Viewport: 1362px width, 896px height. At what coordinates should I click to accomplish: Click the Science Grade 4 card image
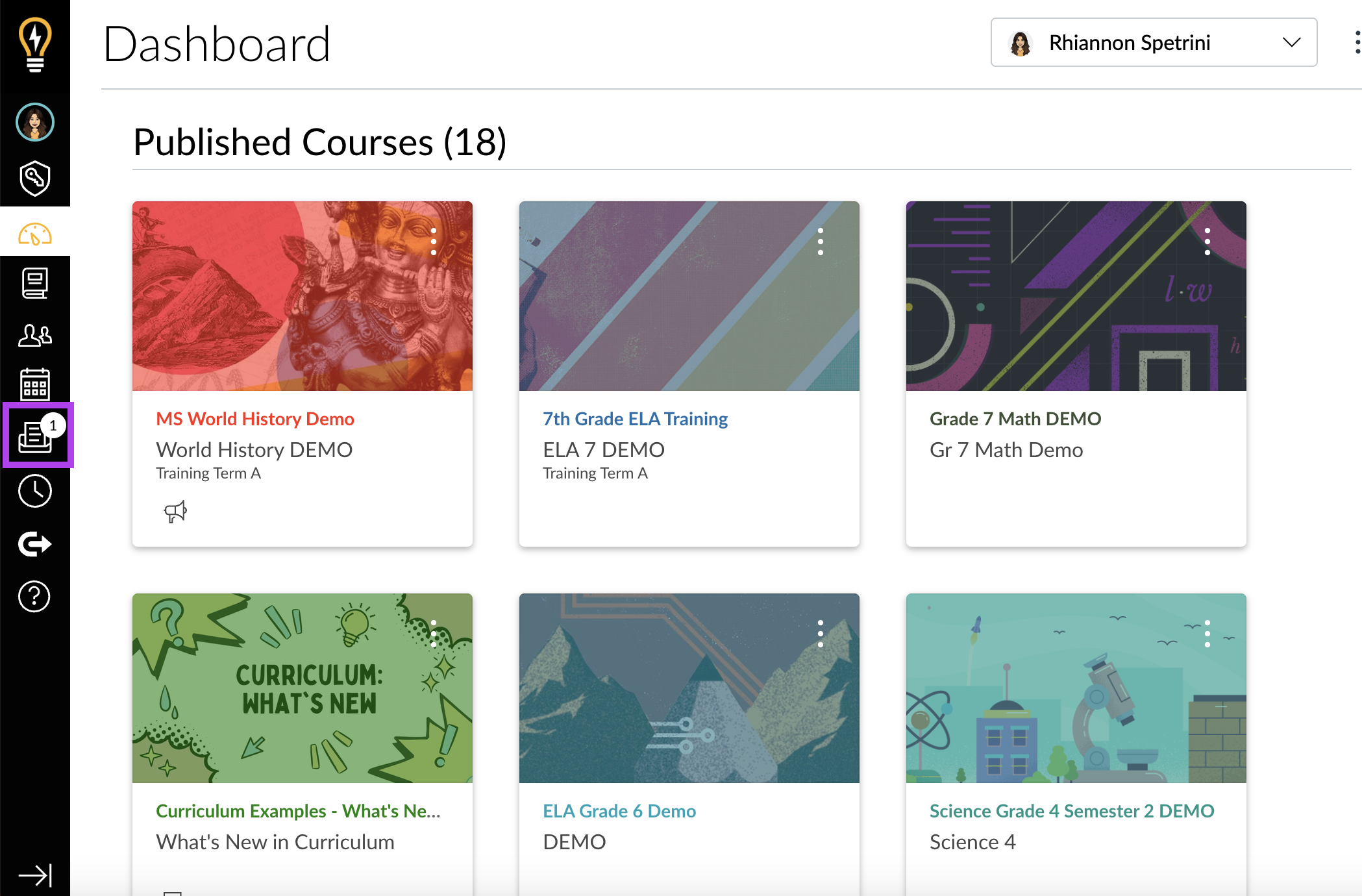[1076, 688]
